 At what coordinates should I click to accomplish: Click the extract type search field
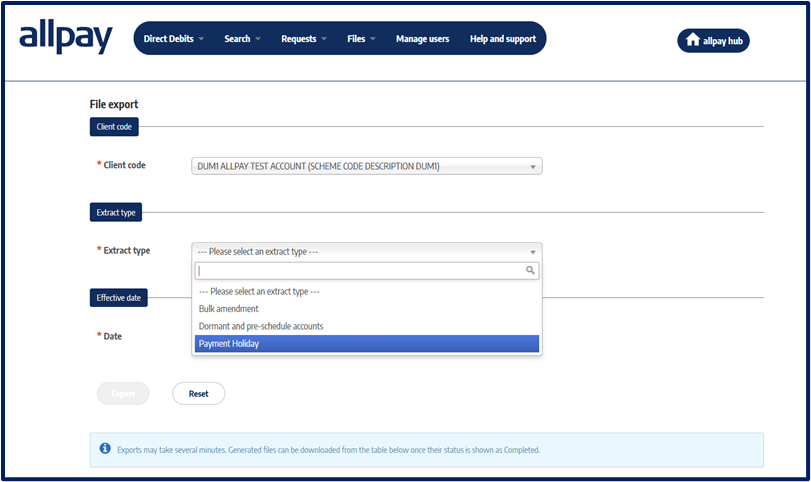click(x=367, y=270)
